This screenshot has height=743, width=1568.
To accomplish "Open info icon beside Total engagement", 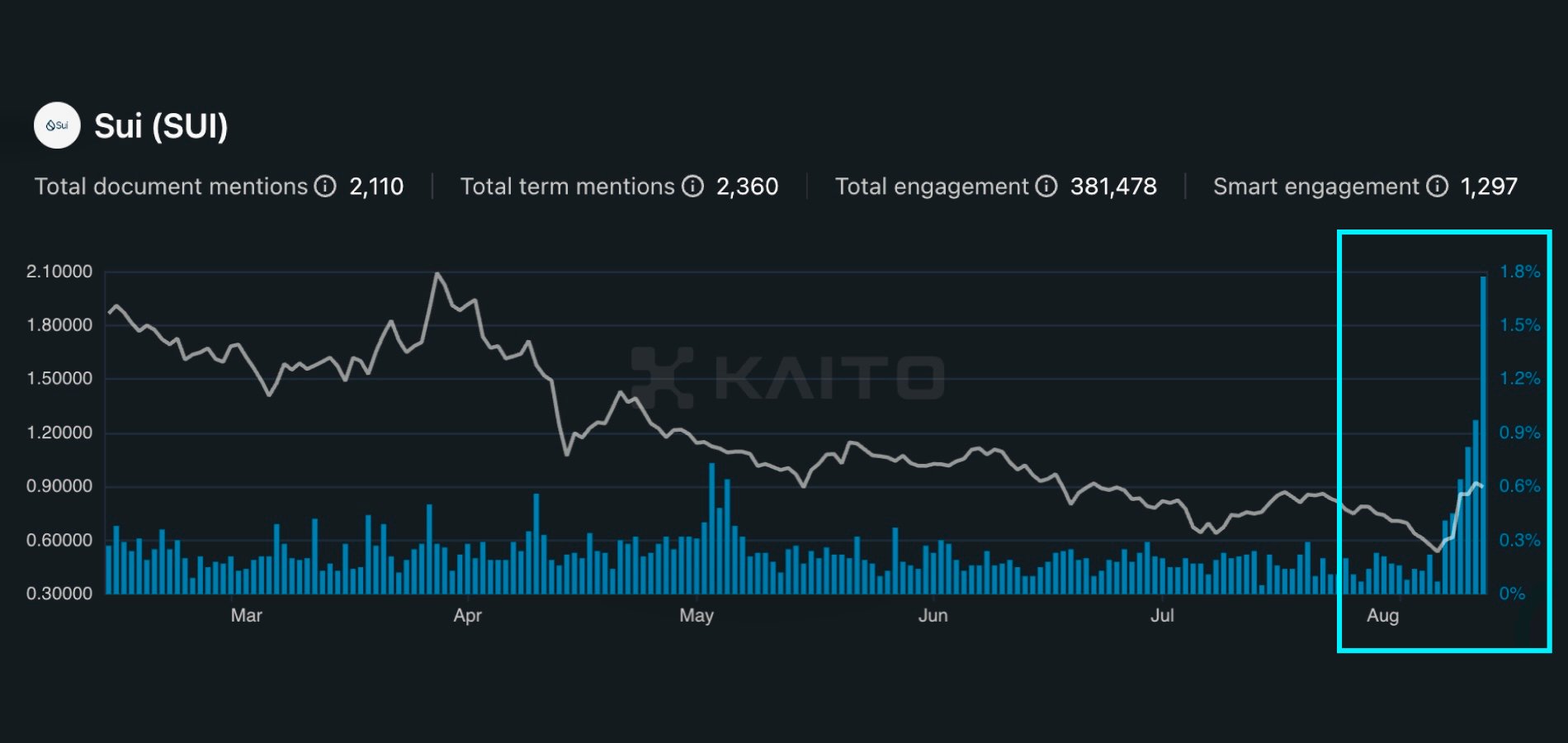I will pyautogui.click(x=1046, y=187).
